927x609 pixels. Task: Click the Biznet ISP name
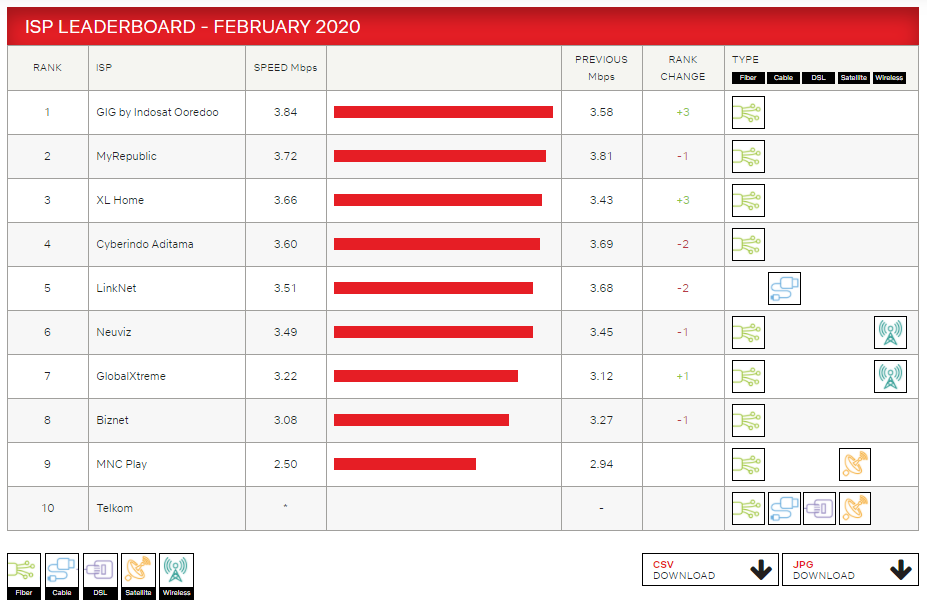pos(112,420)
